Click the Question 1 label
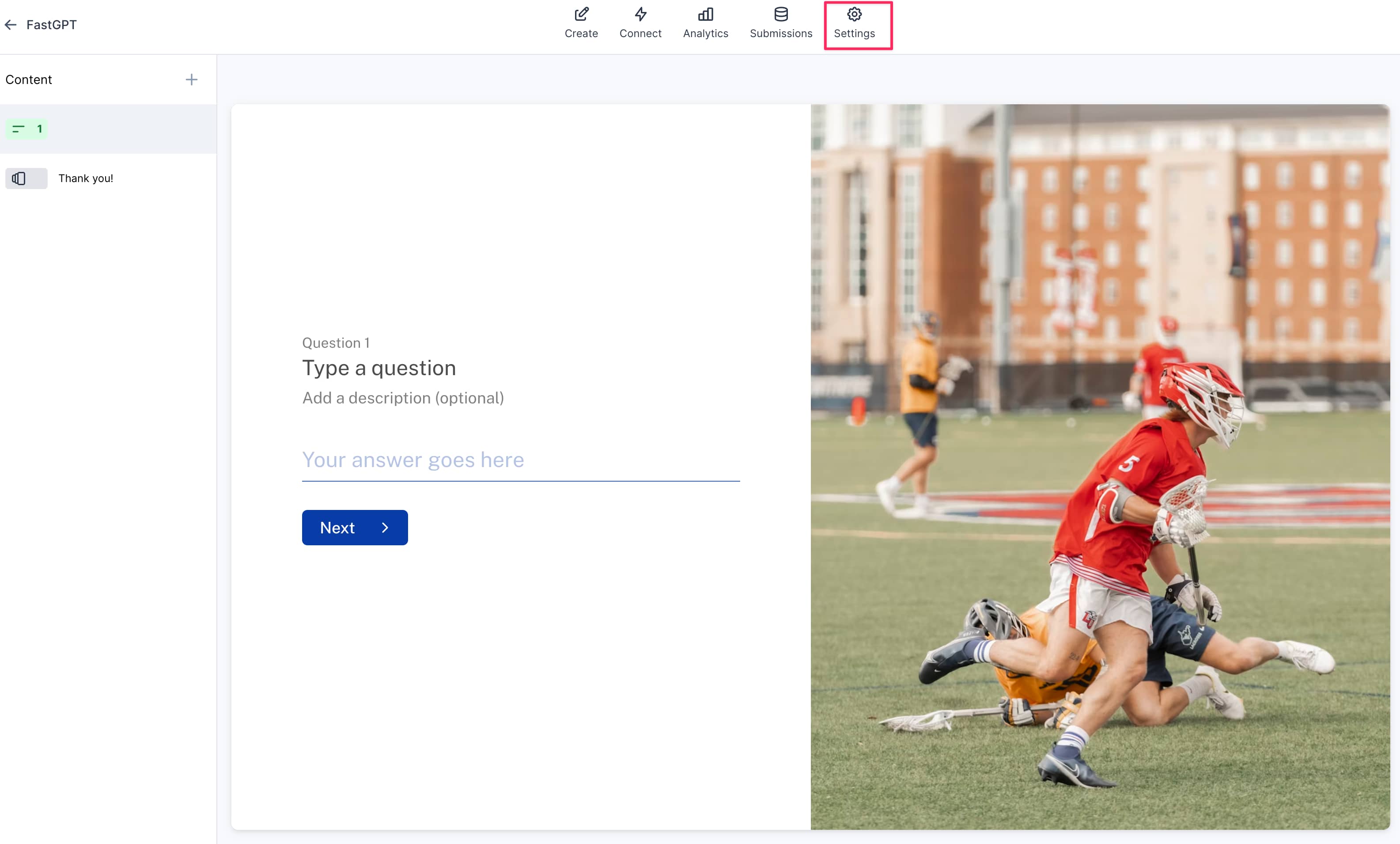Screen dimensions: 1400x844 click(336, 343)
